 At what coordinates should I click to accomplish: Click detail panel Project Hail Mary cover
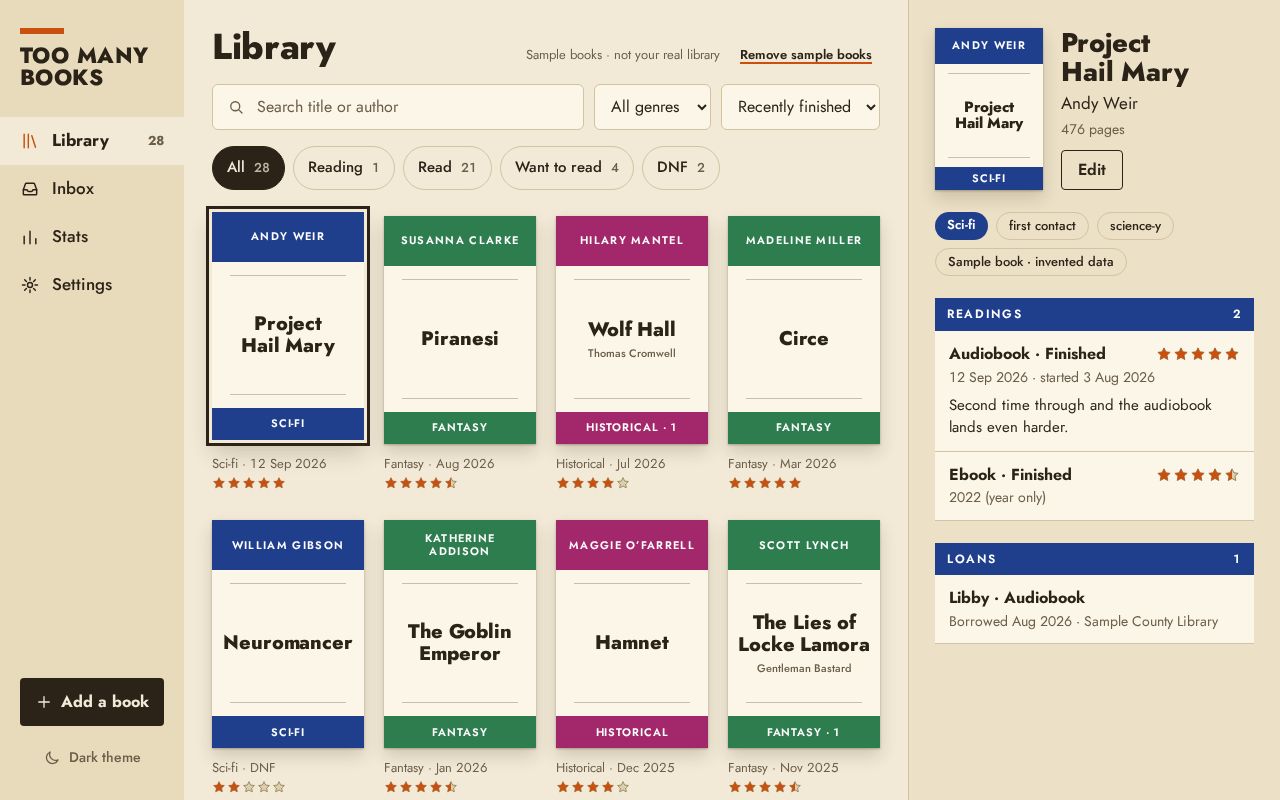pos(989,109)
